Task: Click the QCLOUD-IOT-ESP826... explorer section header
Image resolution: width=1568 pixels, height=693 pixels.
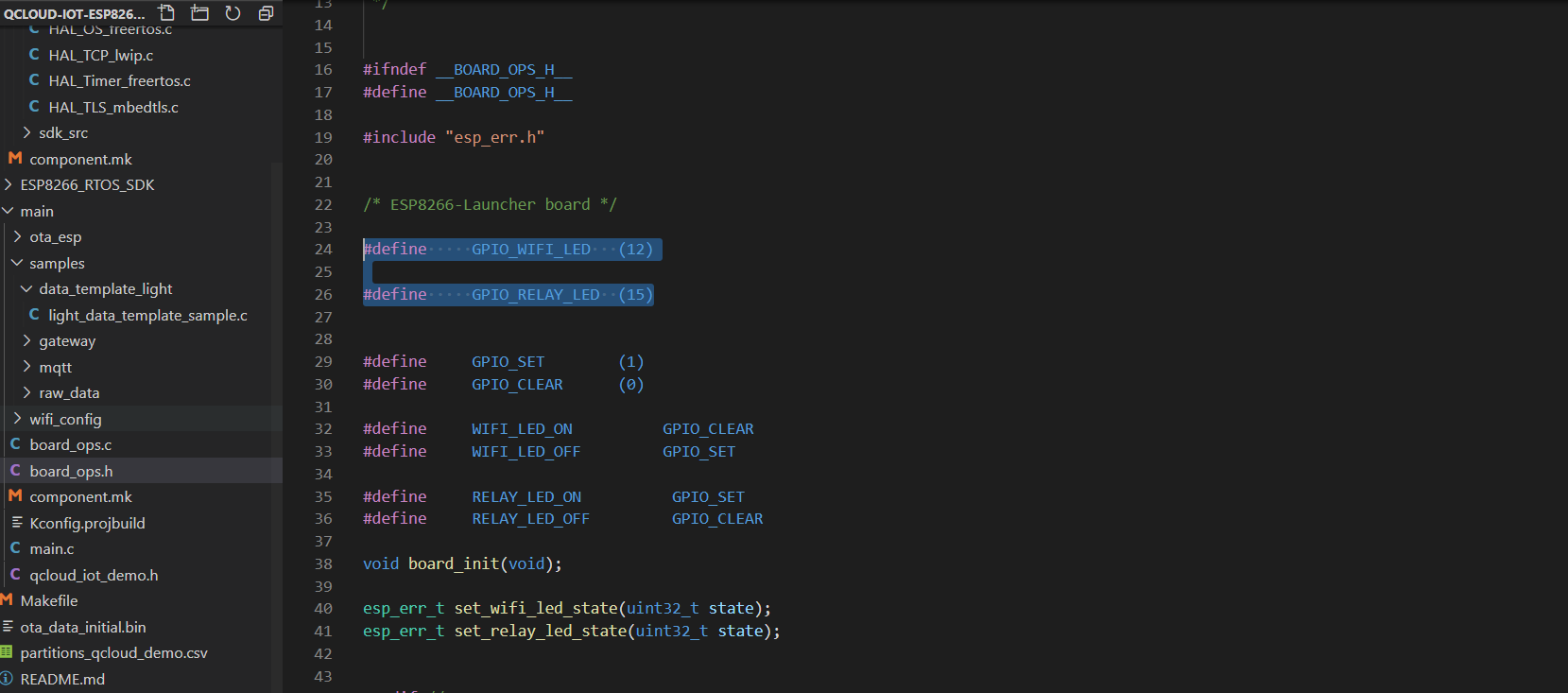Action: click(x=75, y=13)
